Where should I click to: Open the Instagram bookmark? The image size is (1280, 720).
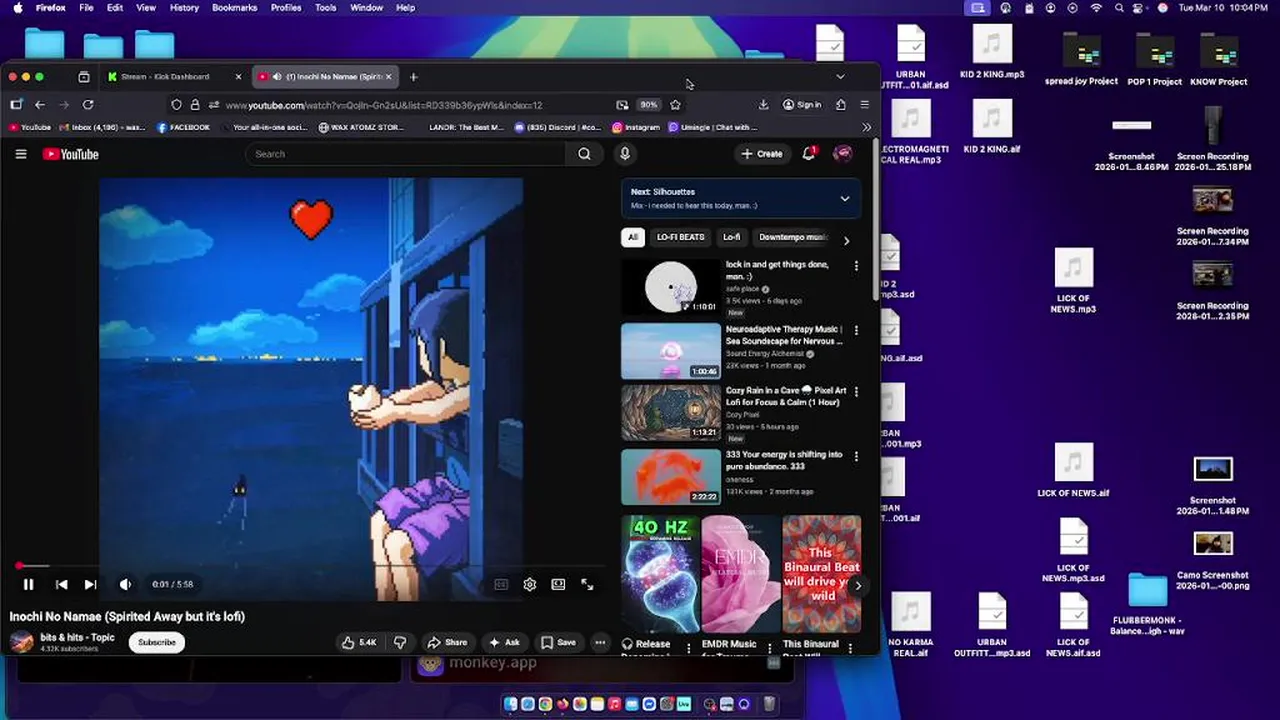[x=636, y=127]
